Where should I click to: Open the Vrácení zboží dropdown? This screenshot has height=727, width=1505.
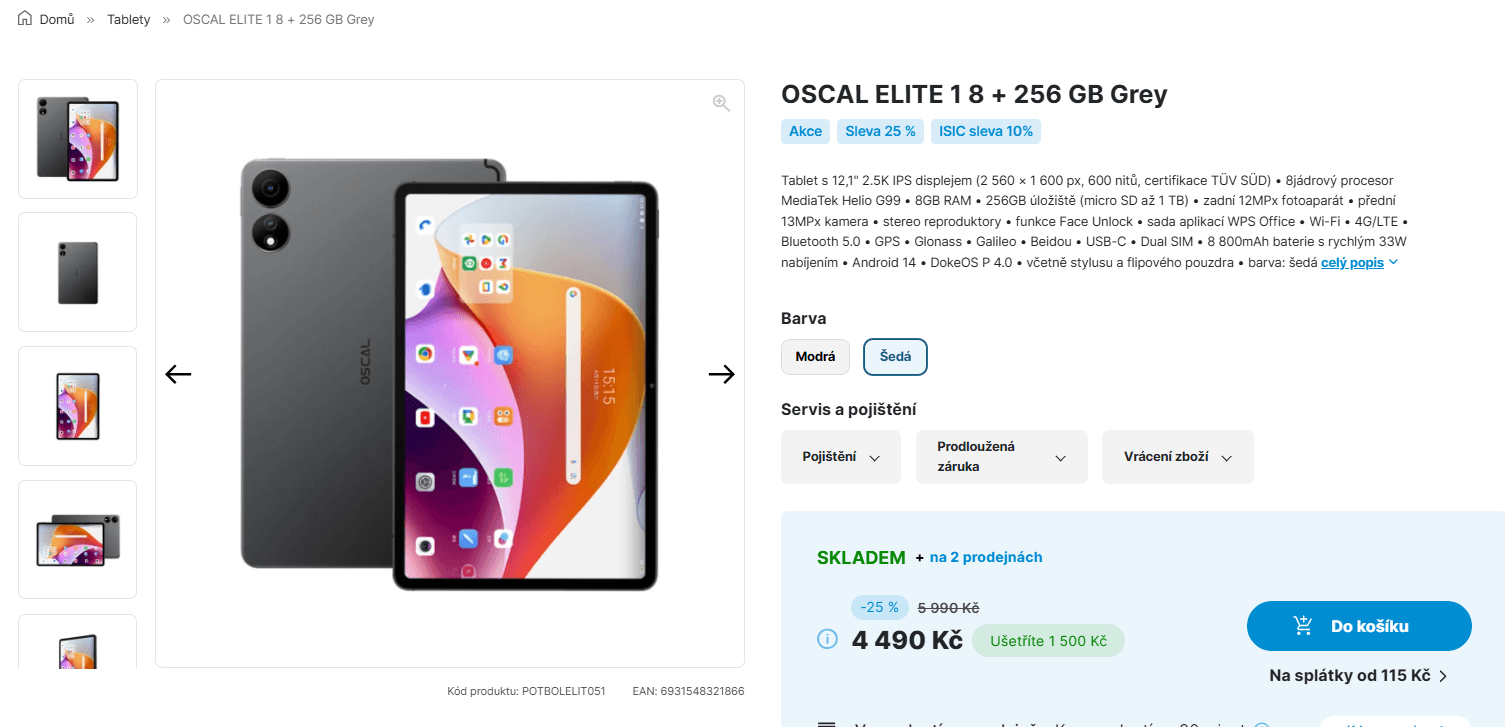click(x=1177, y=457)
